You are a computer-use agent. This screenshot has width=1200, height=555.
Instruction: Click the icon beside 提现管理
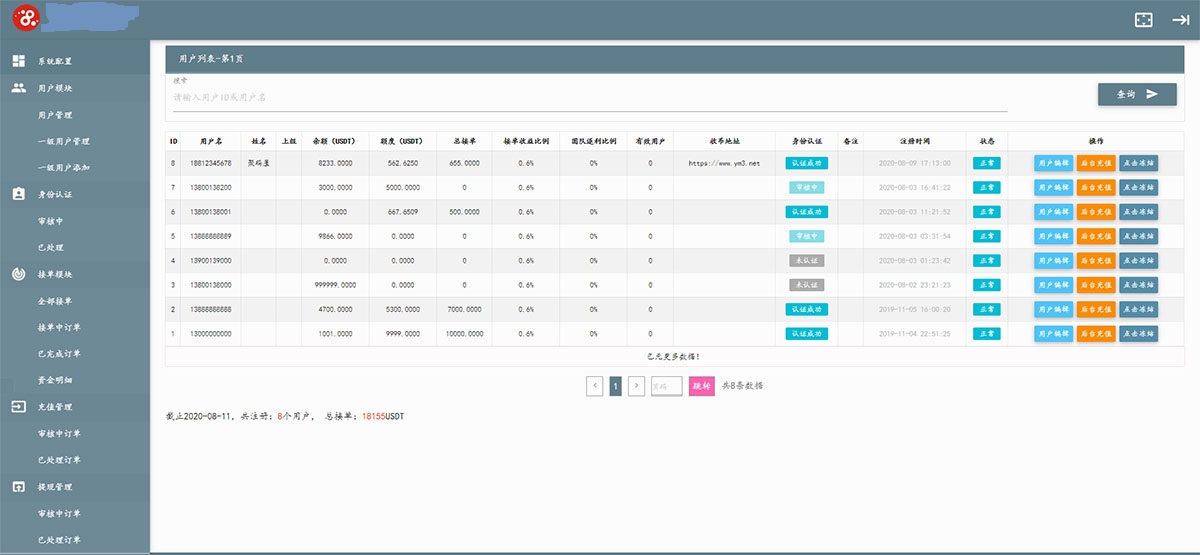(x=19, y=487)
